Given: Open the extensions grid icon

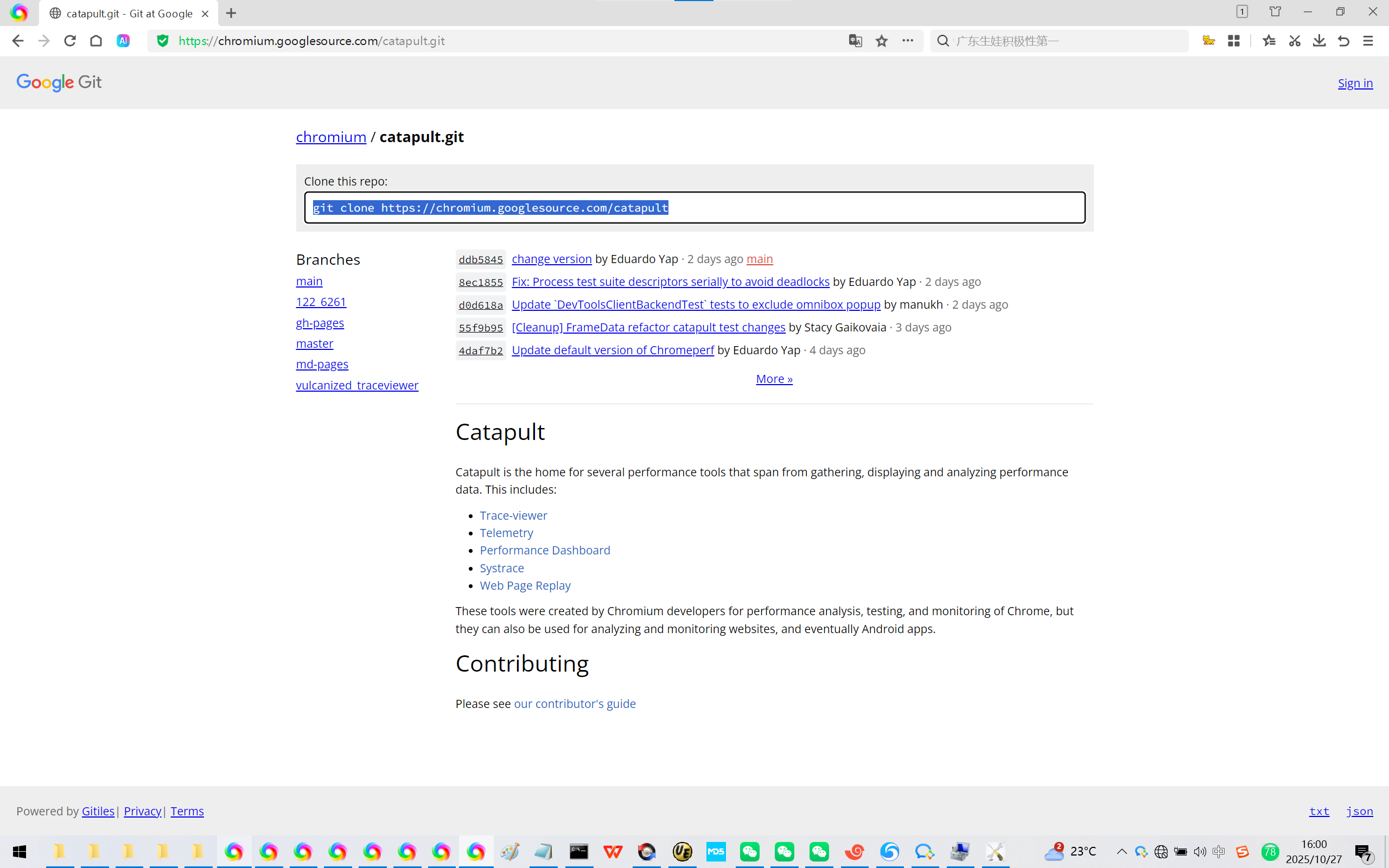Looking at the screenshot, I should click(x=1233, y=41).
